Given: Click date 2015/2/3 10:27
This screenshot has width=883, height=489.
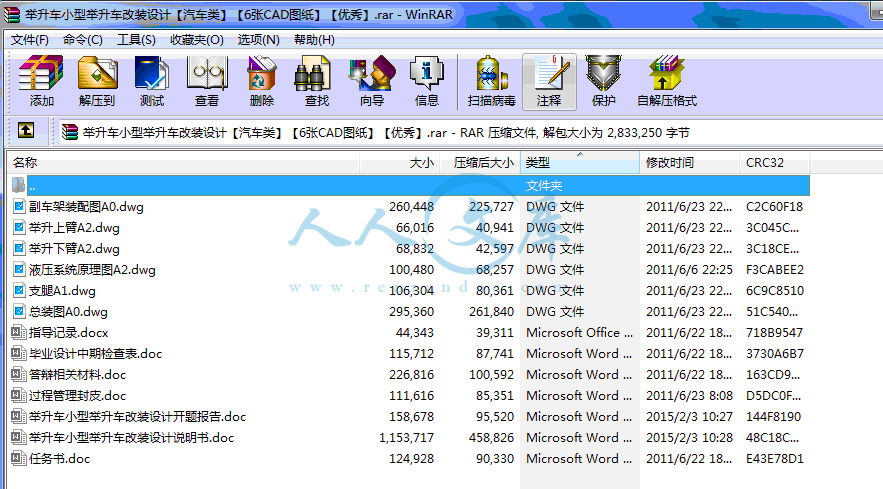Looking at the screenshot, I should [x=689, y=417].
